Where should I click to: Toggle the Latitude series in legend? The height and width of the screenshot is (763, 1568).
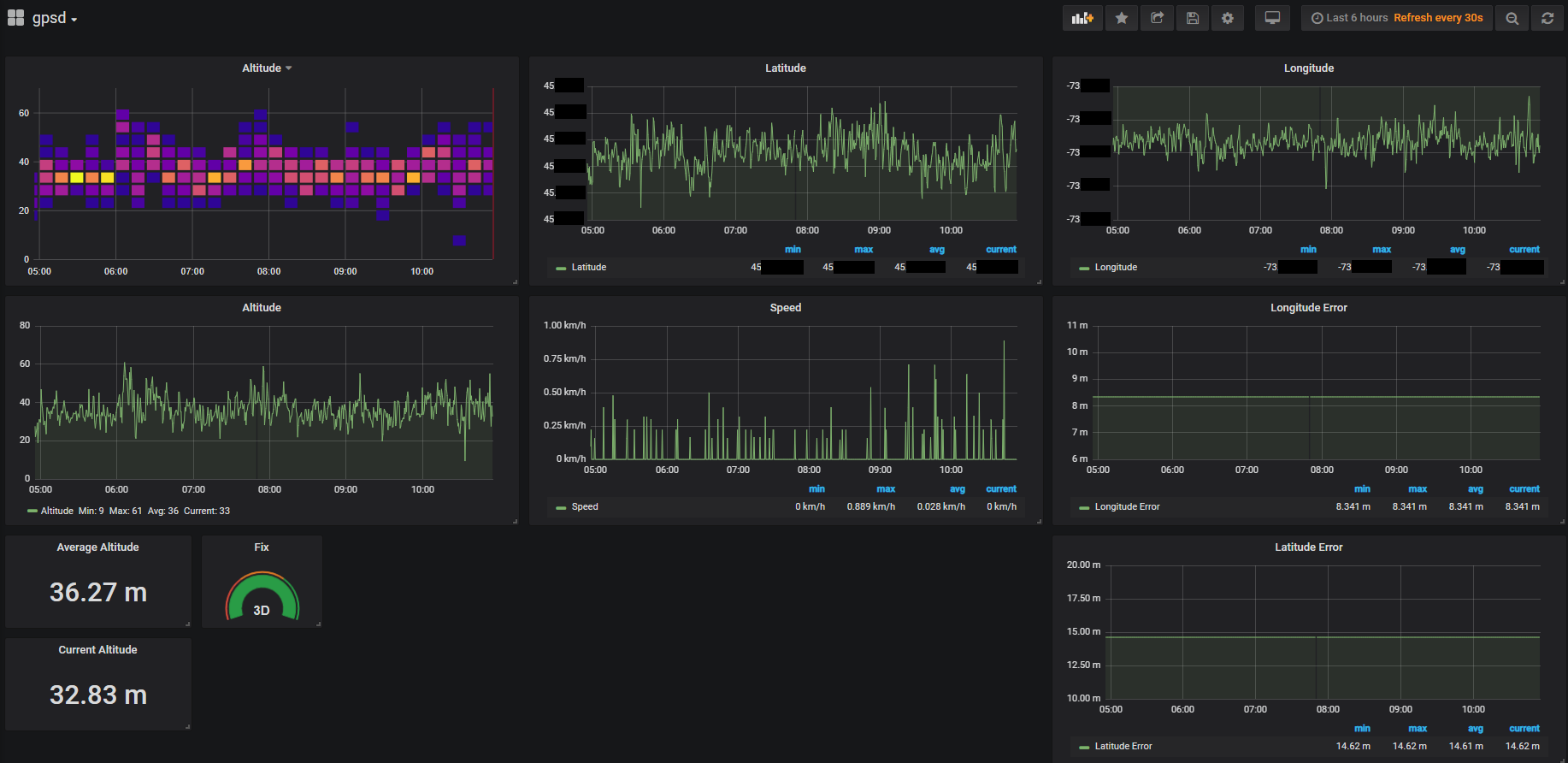(588, 268)
